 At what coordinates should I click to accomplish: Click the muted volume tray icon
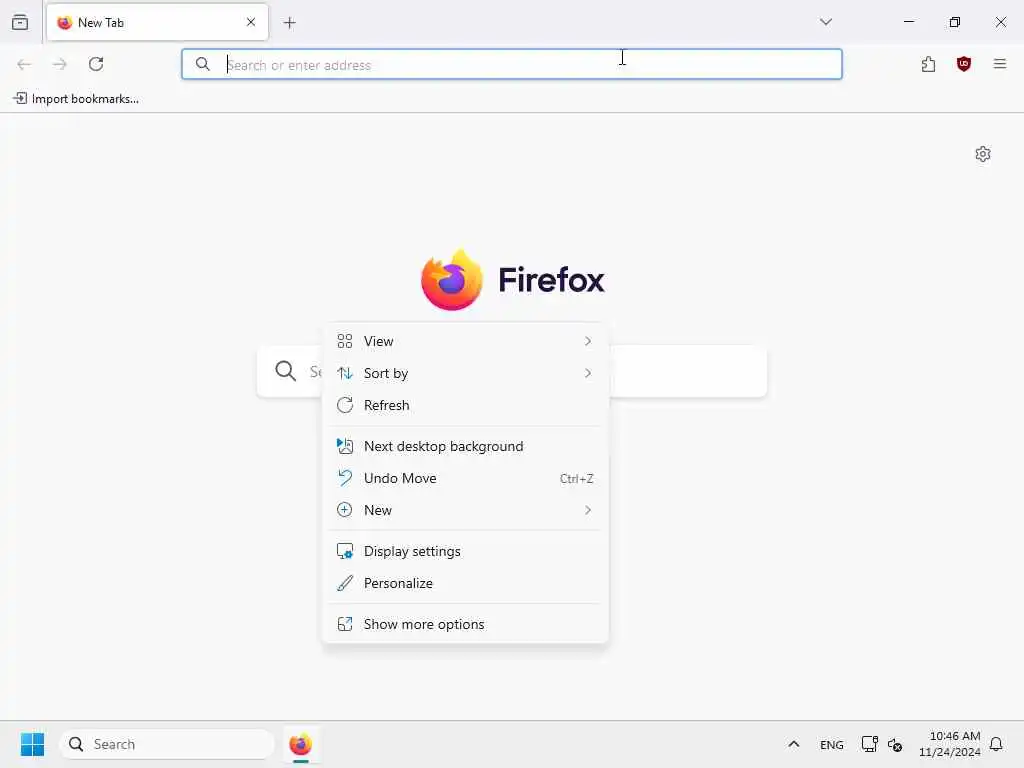pyautogui.click(x=895, y=745)
